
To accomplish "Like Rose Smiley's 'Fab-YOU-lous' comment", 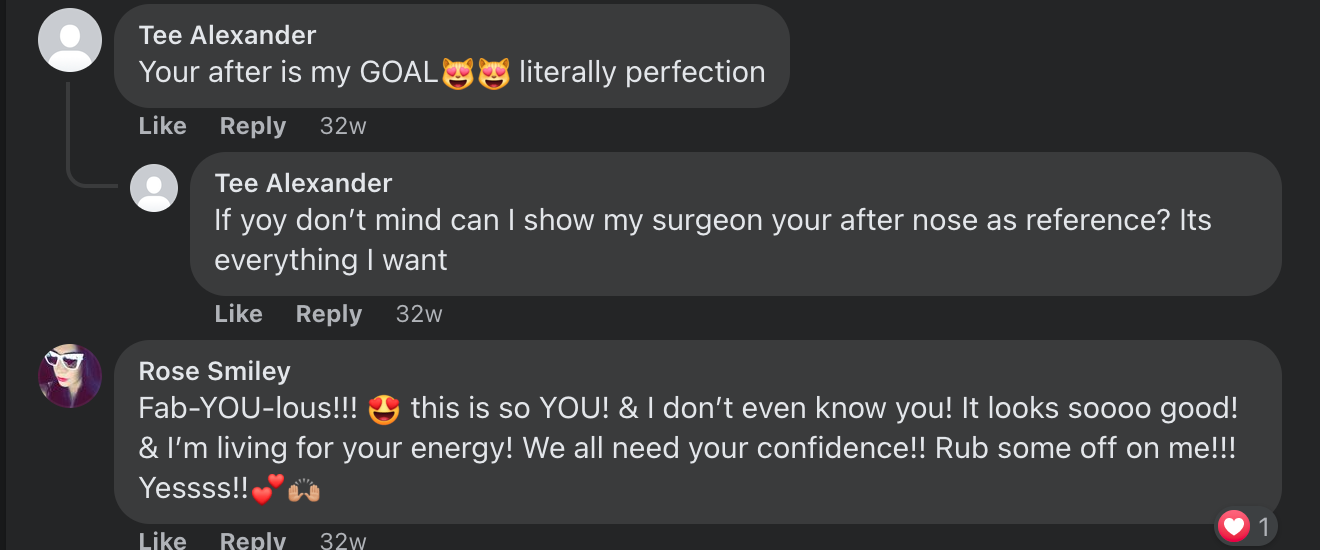I will (x=163, y=541).
